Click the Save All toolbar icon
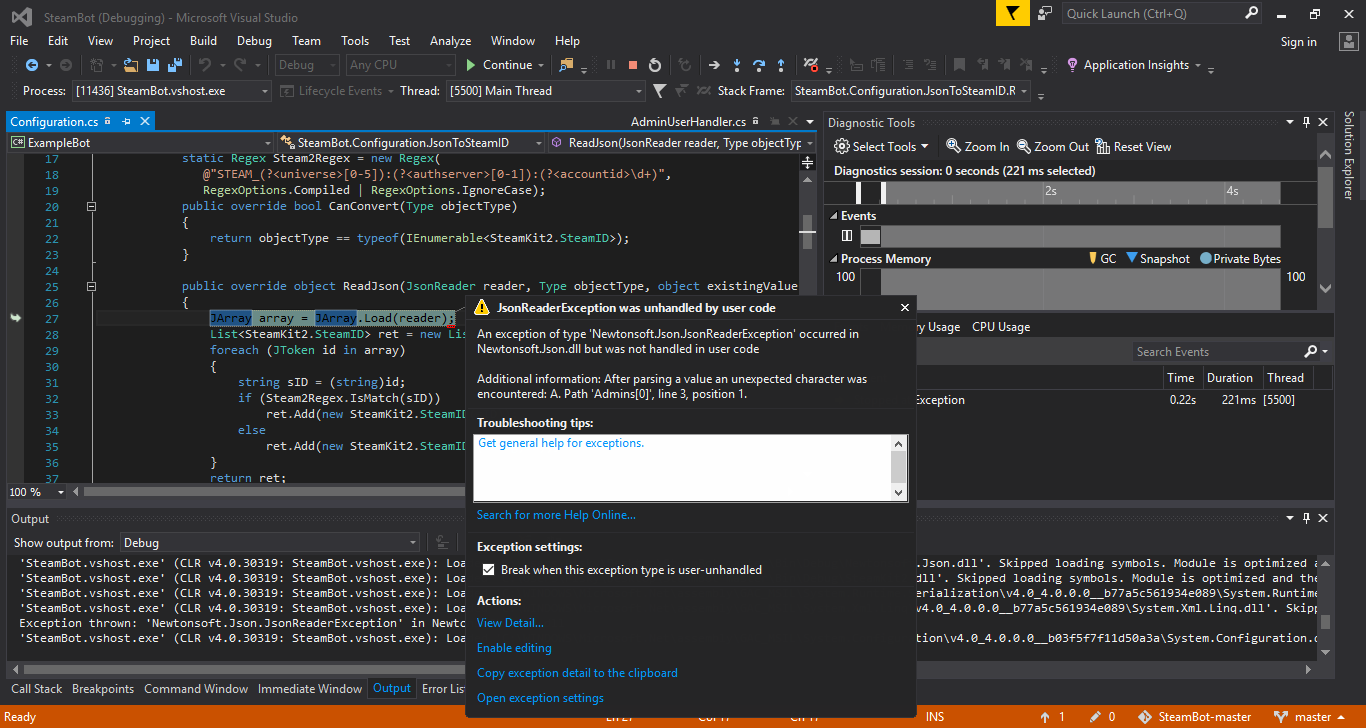 (x=175, y=65)
